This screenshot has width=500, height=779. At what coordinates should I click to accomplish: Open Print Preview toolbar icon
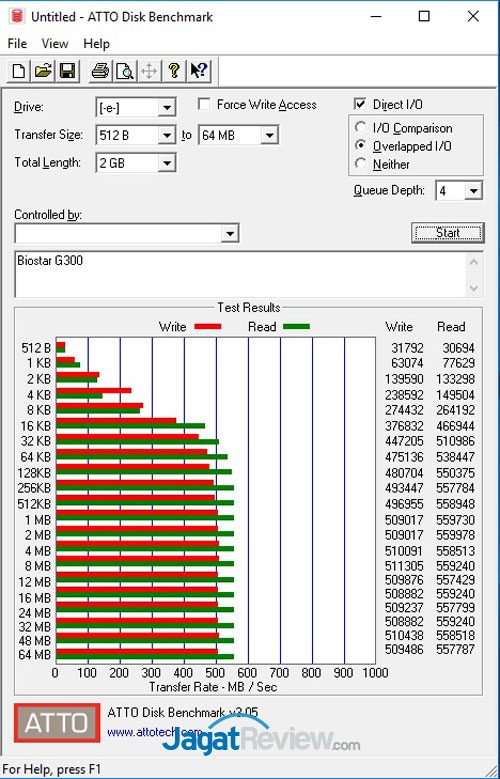(124, 71)
